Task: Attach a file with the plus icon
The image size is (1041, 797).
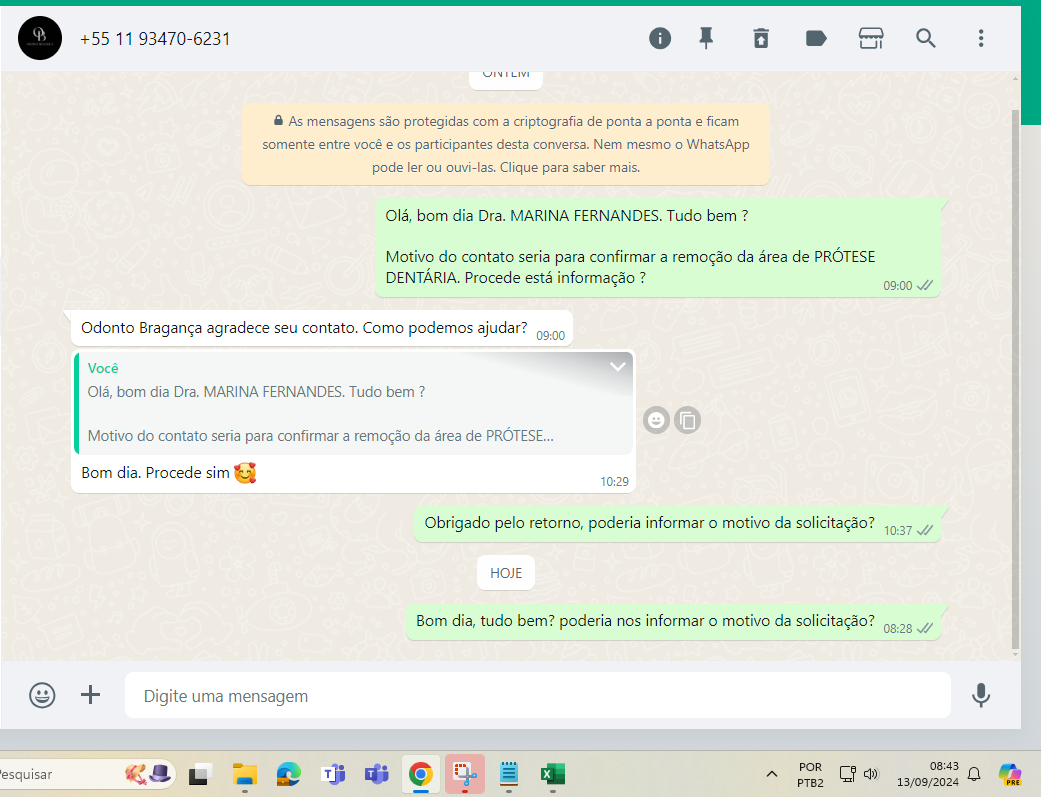Action: 90,695
